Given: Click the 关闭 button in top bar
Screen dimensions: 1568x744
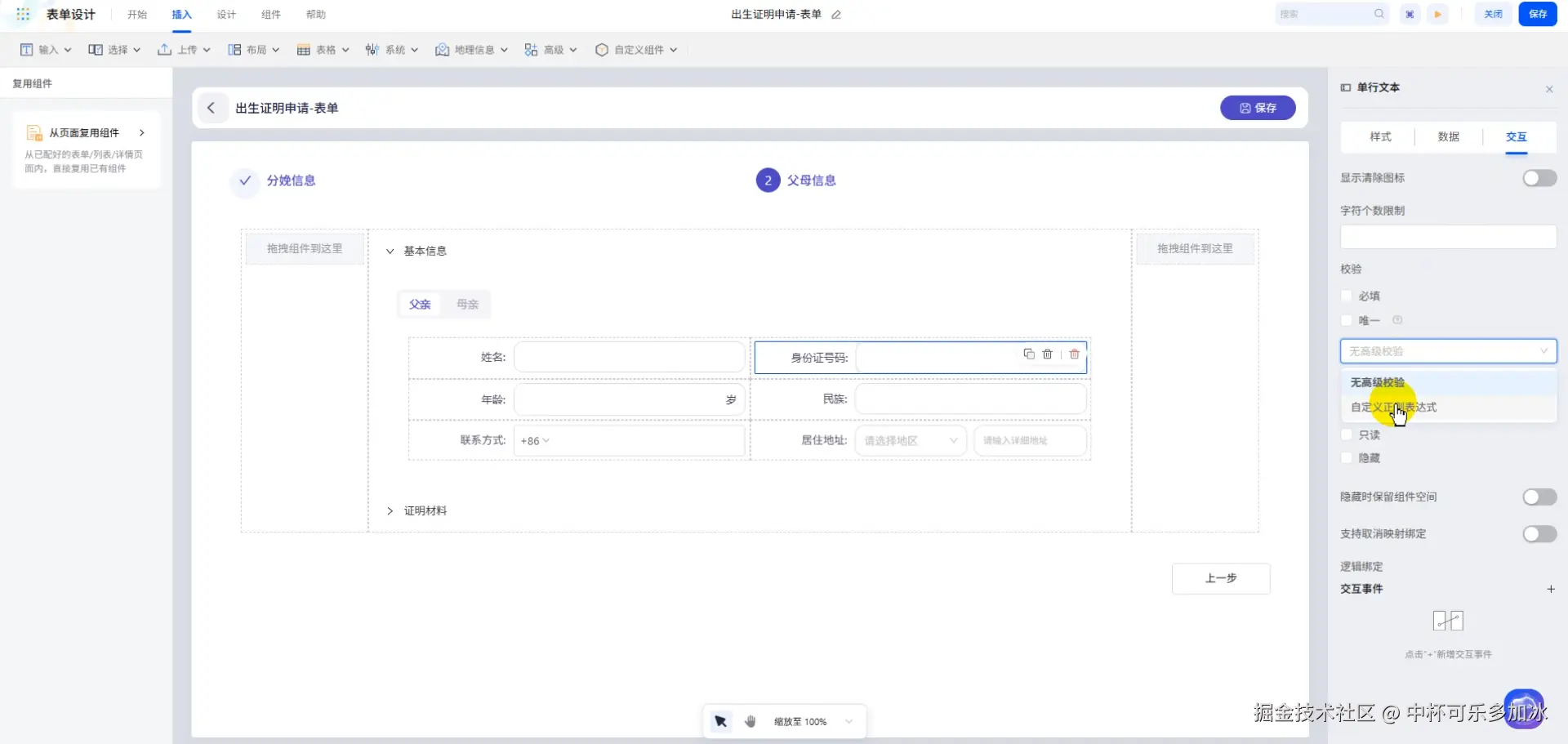Looking at the screenshot, I should [x=1493, y=14].
